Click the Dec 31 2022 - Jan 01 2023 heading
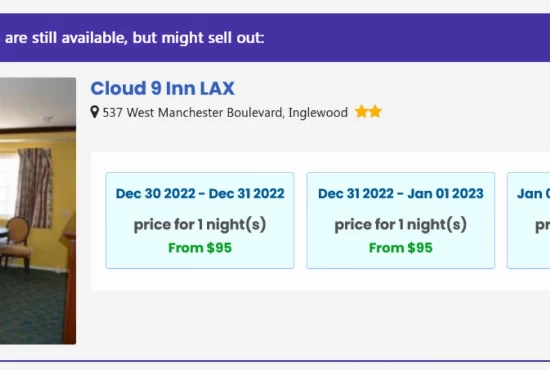550x370 pixels. click(401, 194)
